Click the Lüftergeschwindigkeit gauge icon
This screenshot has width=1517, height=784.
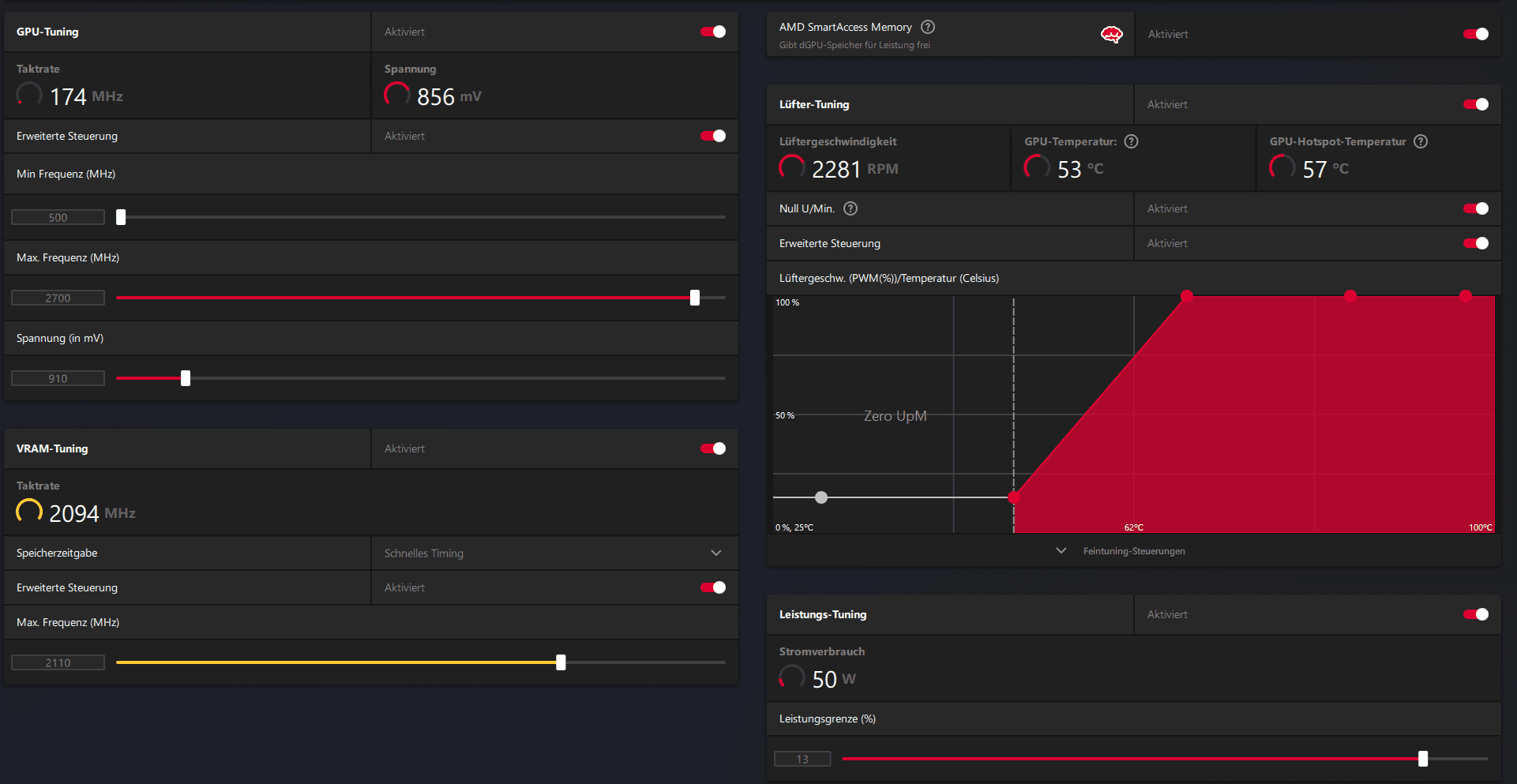[792, 167]
